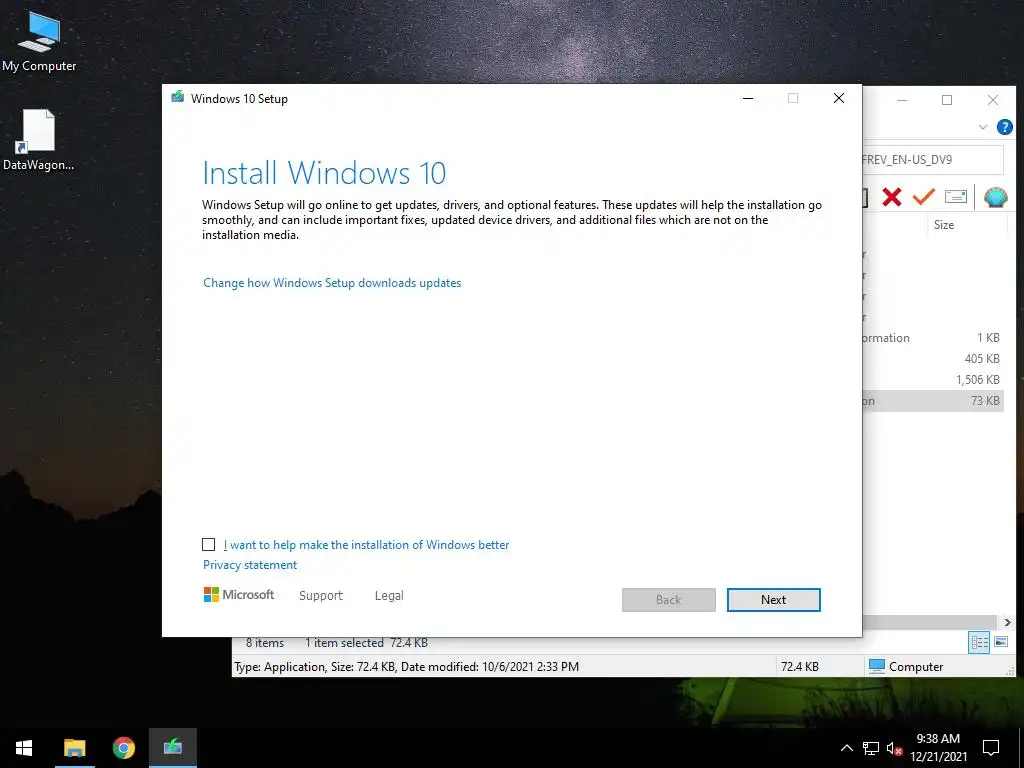
Task: Click the Windows 10 Setup title bar icon
Action: tap(177, 97)
